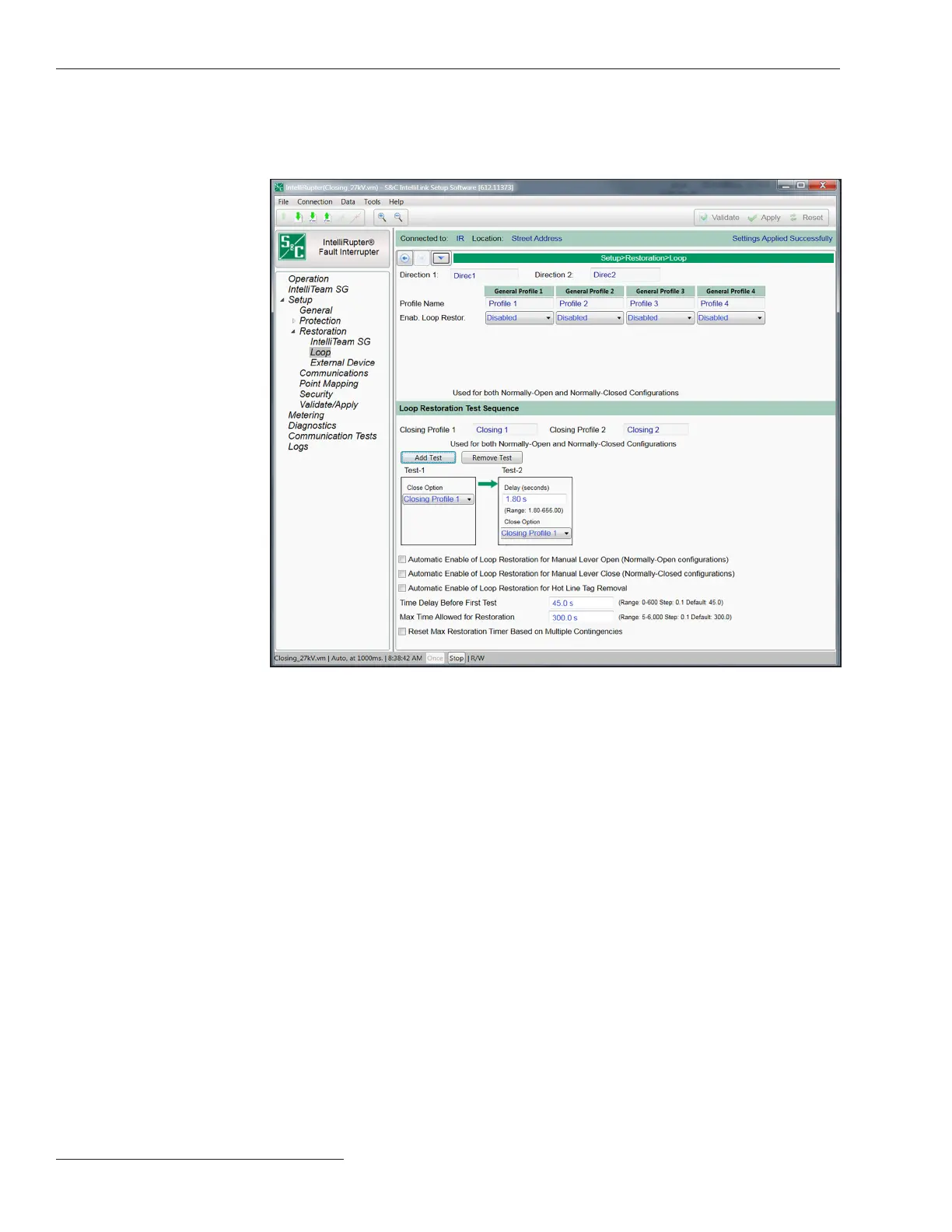Enable auto loop restoration for Hot Line Tag Removal

pyautogui.click(x=402, y=589)
